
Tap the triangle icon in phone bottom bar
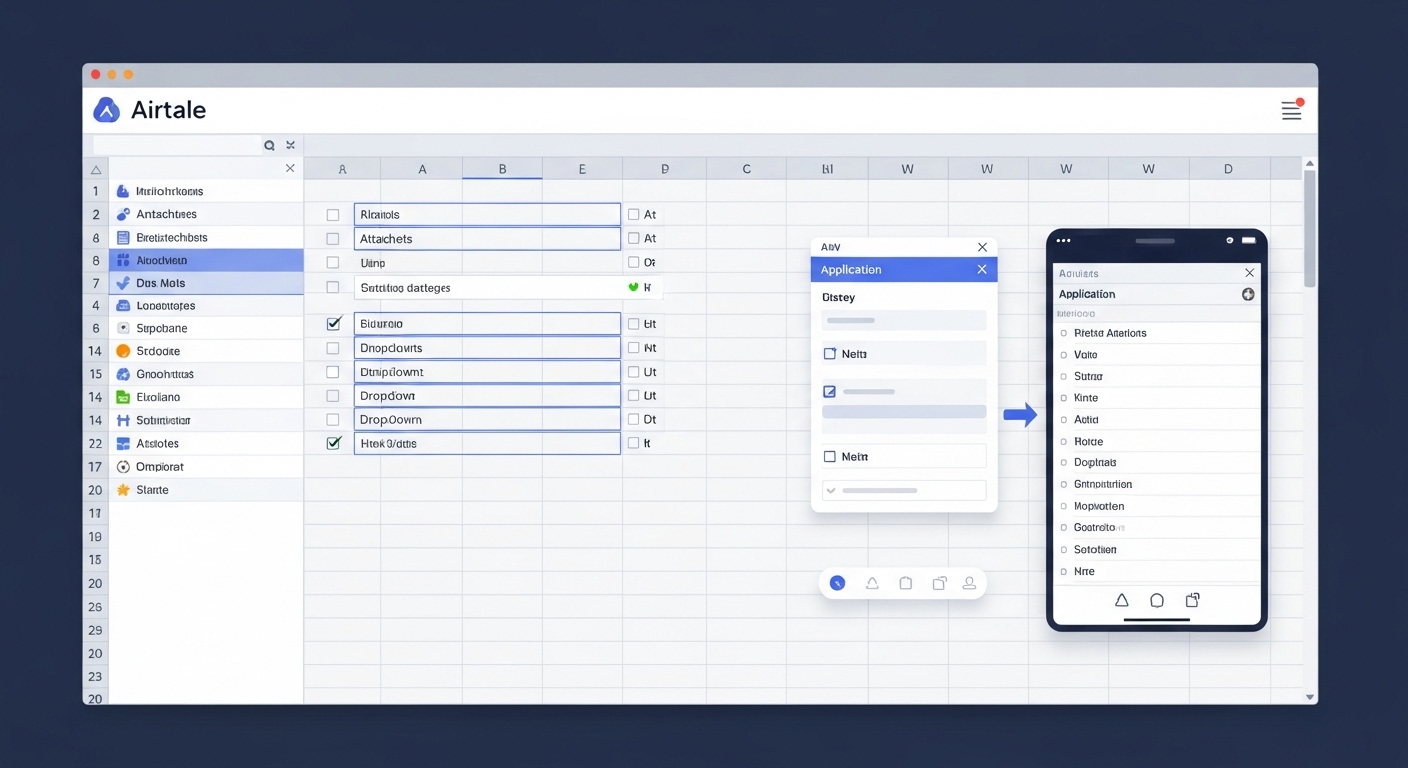pyautogui.click(x=1121, y=600)
